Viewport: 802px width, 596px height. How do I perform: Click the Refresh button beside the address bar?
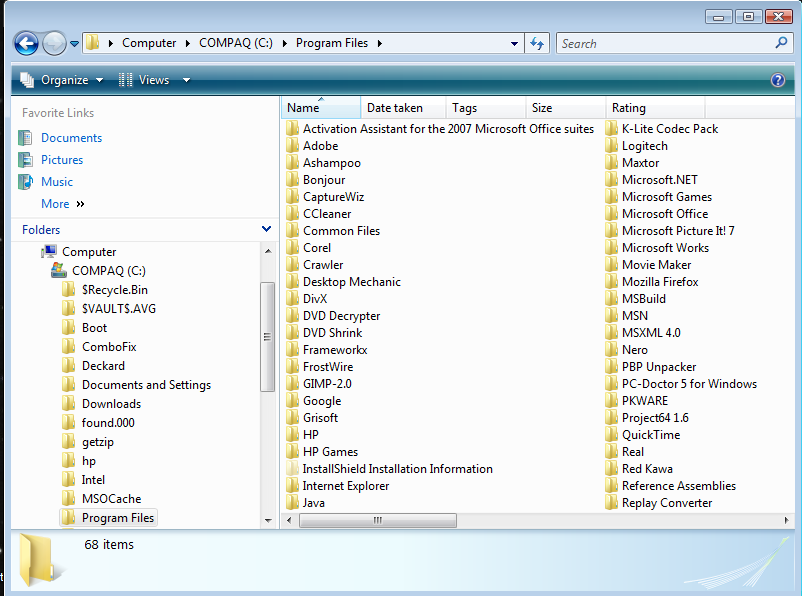pyautogui.click(x=537, y=43)
